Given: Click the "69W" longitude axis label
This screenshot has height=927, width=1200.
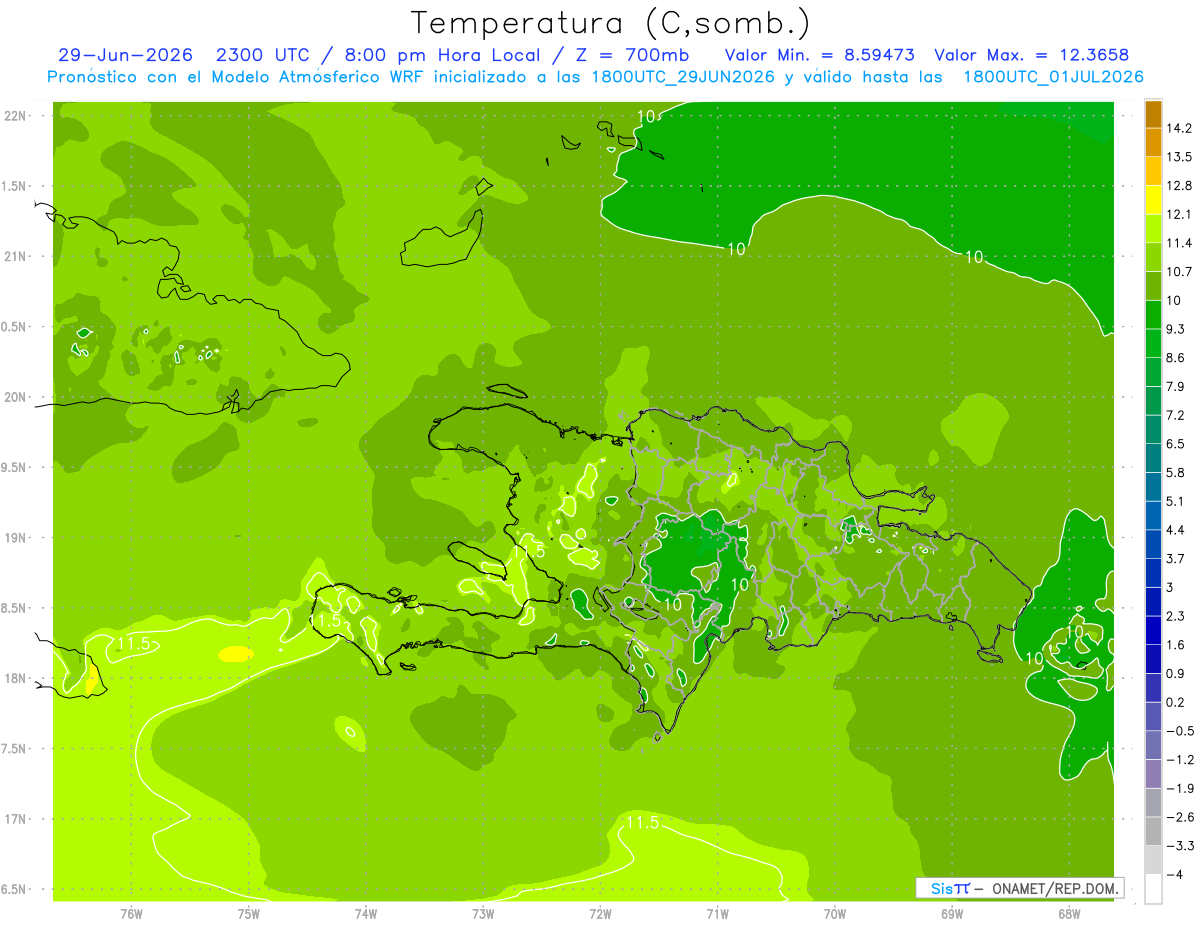Looking at the screenshot, I should (x=952, y=913).
